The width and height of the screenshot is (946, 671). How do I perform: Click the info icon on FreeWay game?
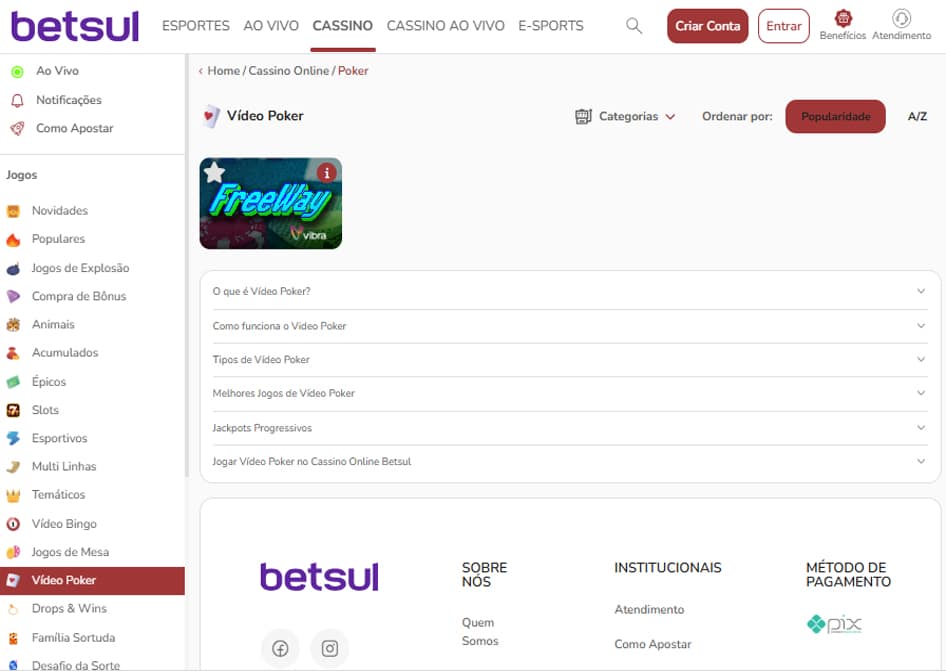(327, 171)
